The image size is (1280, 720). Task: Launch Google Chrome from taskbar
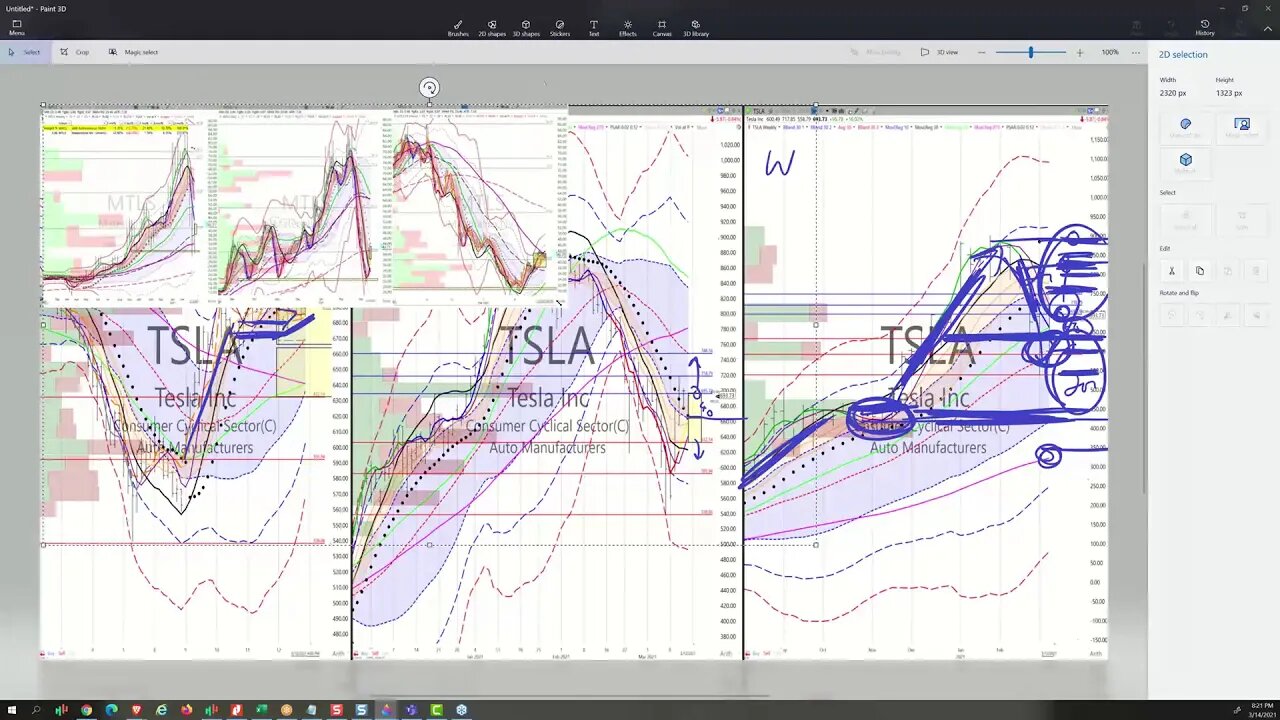(x=86, y=710)
